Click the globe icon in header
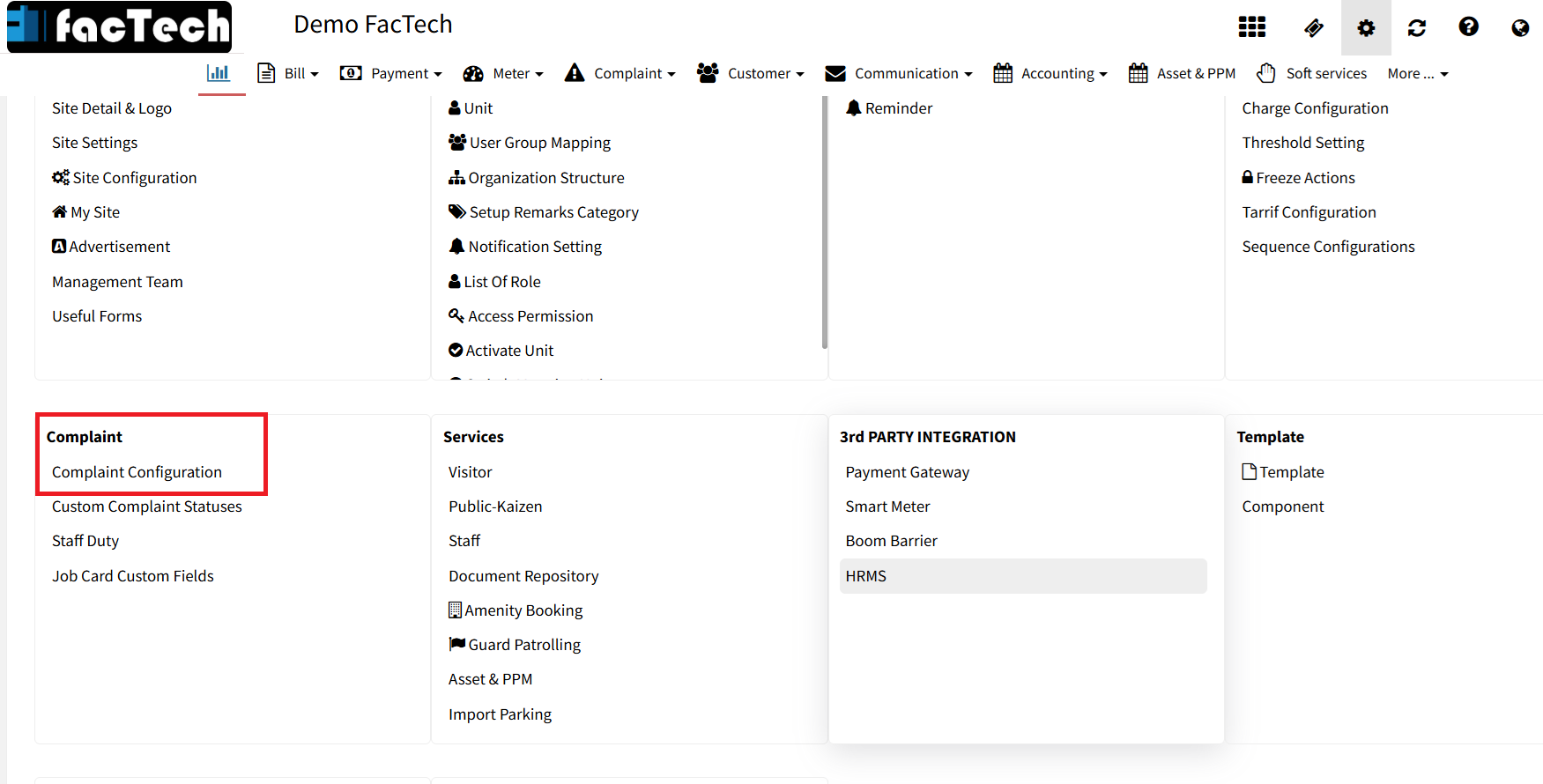Screen dimensions: 1543x784 (1520, 28)
